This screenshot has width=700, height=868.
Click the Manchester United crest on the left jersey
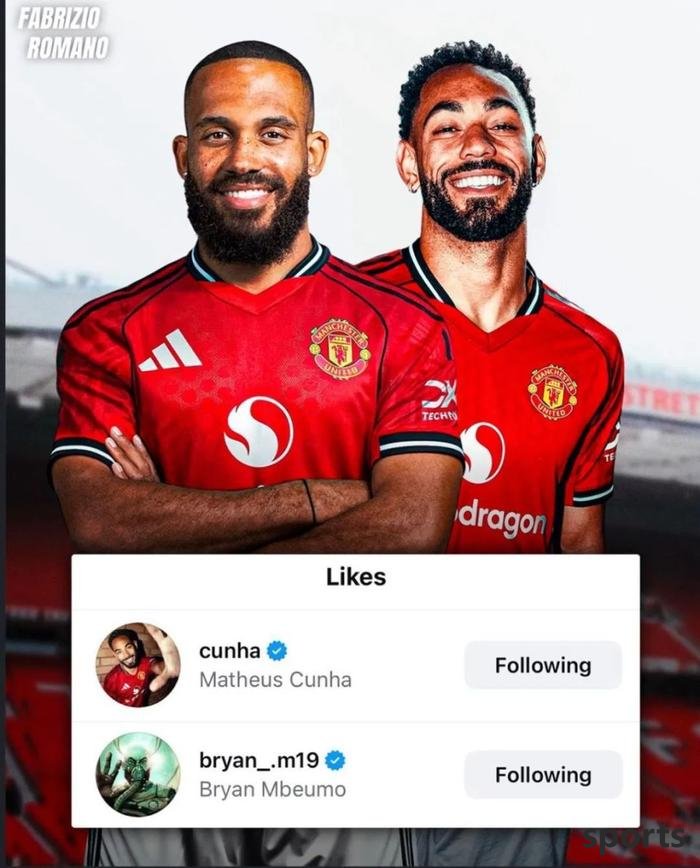click(340, 349)
